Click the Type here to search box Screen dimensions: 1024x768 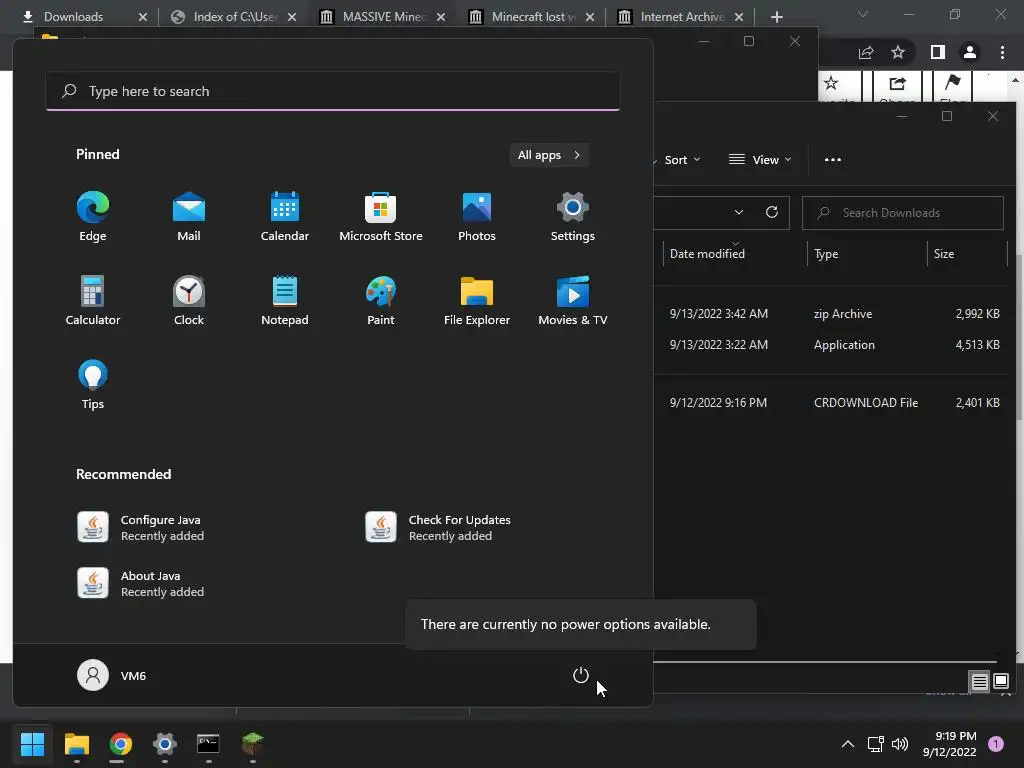coord(333,91)
